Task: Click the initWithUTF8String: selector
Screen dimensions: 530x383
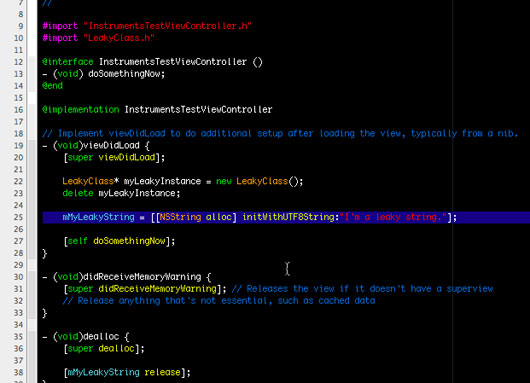Action: [x=291, y=217]
